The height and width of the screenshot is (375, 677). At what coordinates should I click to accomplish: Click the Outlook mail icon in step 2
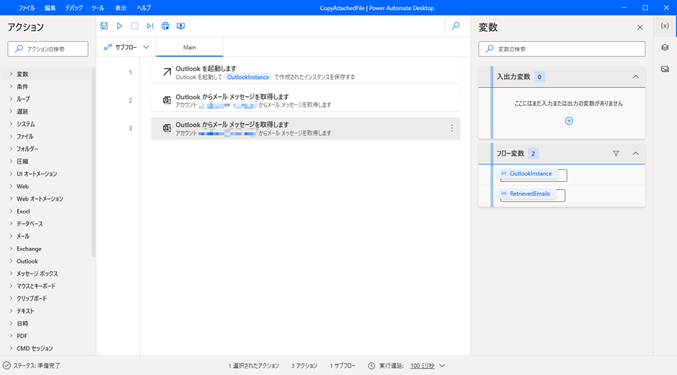point(167,100)
